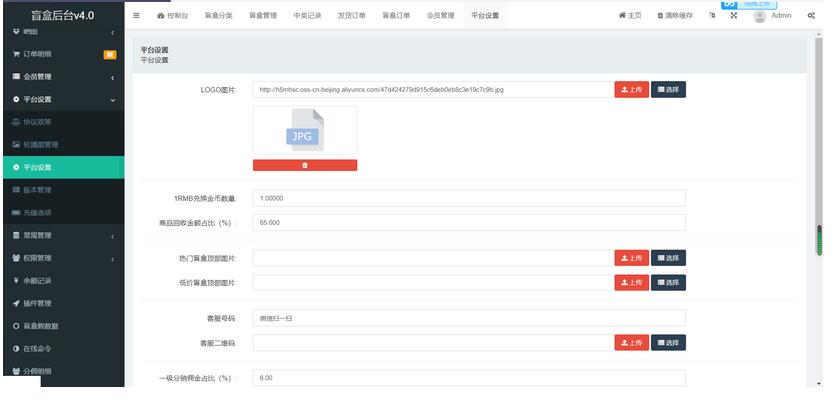Click the chevron beside 权限管理
Image resolution: width=838 pixels, height=400 pixels.
tap(113, 259)
